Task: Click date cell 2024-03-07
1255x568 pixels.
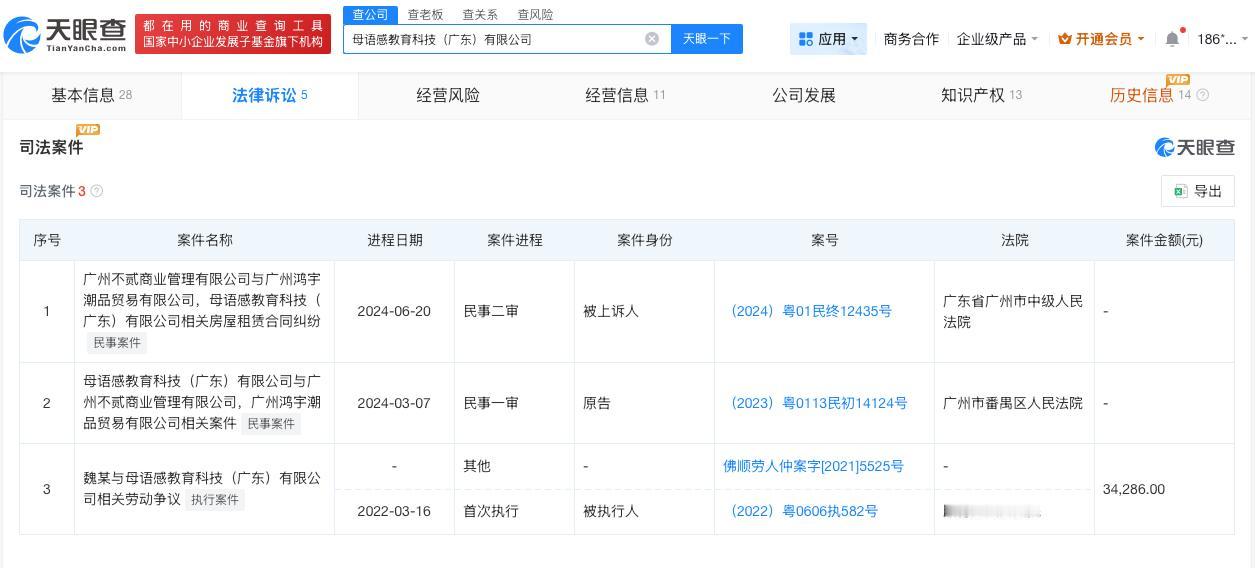Action: [x=394, y=403]
